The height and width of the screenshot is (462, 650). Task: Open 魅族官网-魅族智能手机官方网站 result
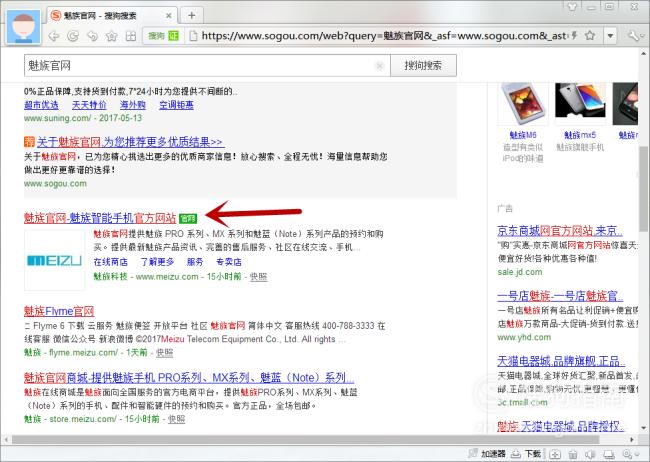100,218
